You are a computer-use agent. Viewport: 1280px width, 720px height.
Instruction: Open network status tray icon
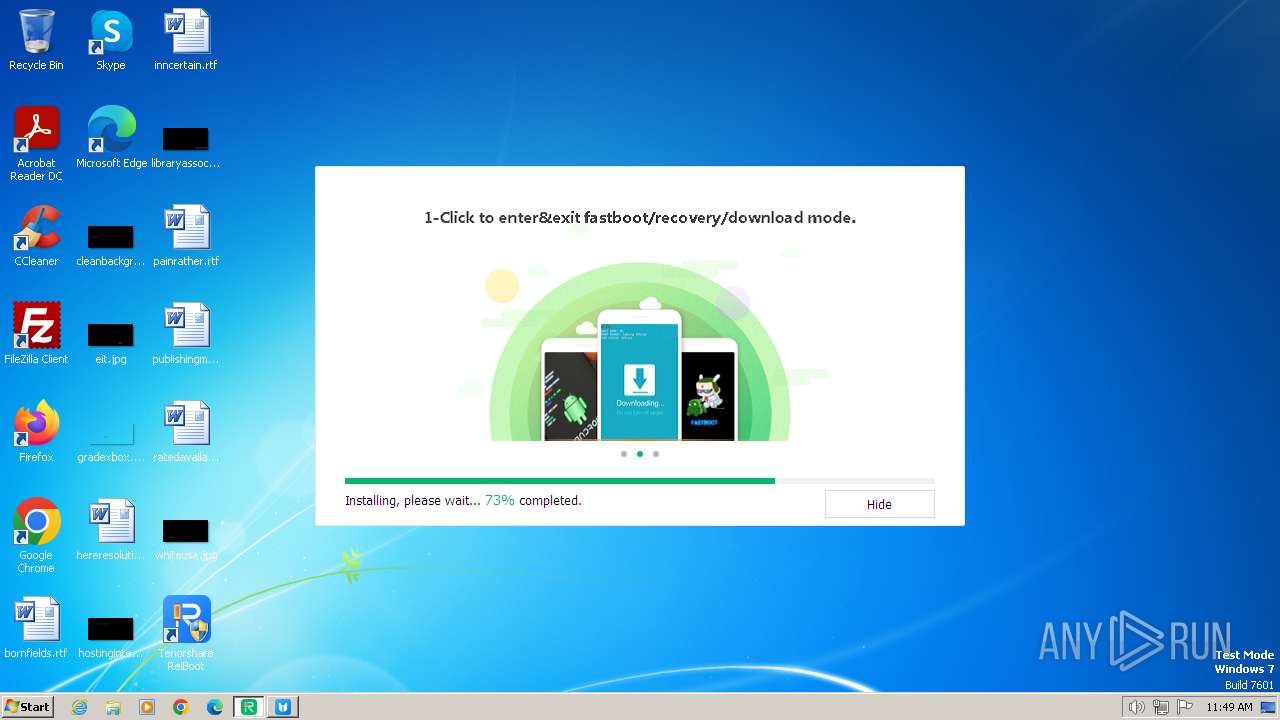coord(1161,707)
